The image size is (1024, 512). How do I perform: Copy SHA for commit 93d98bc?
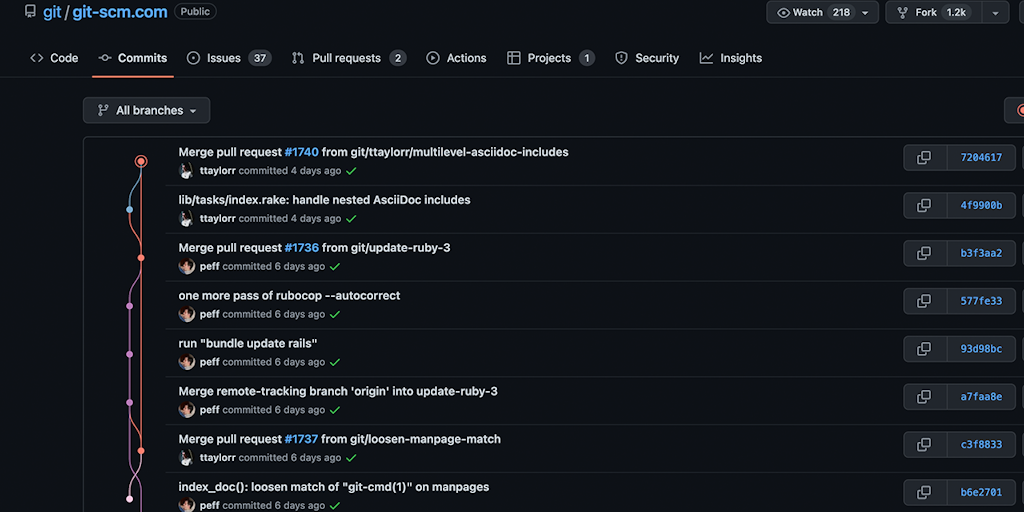tap(925, 349)
